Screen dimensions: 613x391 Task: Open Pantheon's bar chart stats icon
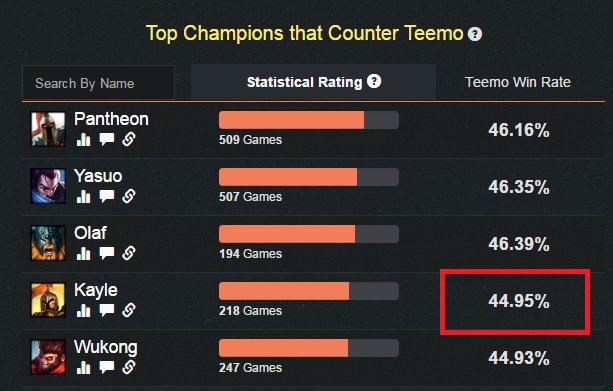click(x=84, y=139)
